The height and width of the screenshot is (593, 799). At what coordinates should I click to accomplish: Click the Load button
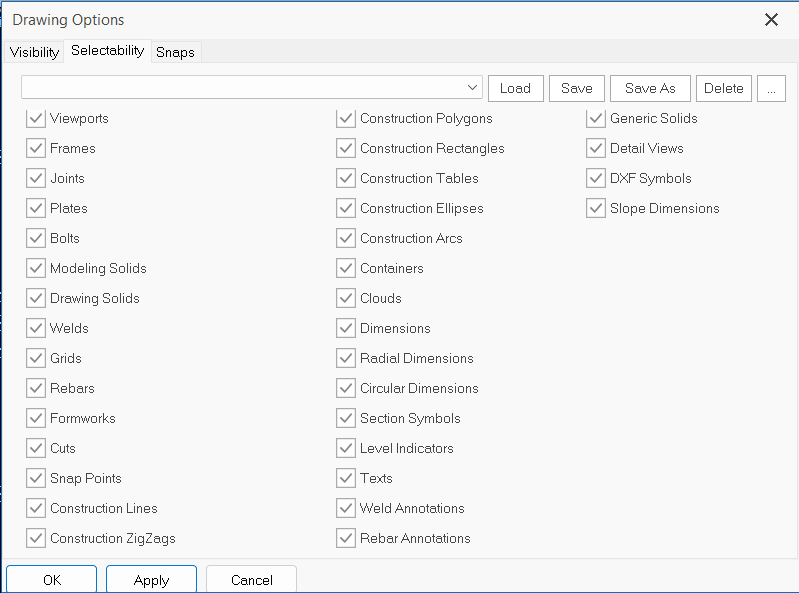tap(515, 88)
